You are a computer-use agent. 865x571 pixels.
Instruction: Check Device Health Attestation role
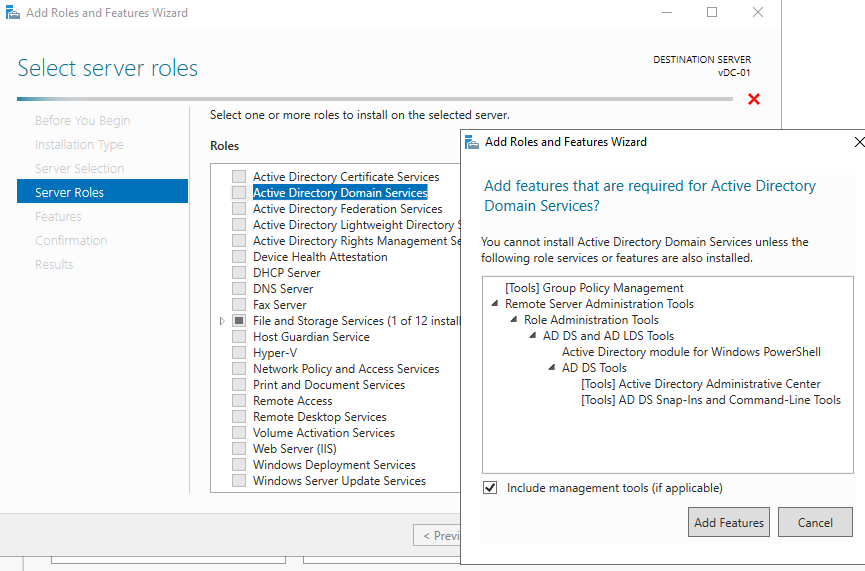click(x=239, y=257)
